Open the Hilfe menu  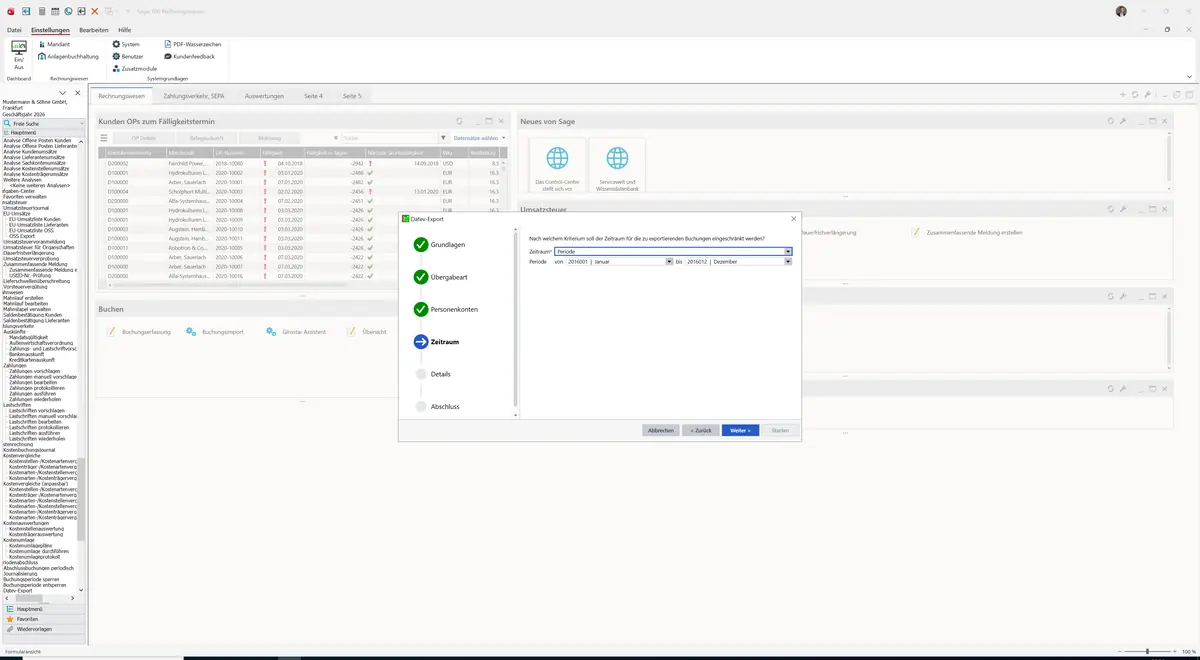tap(124, 30)
